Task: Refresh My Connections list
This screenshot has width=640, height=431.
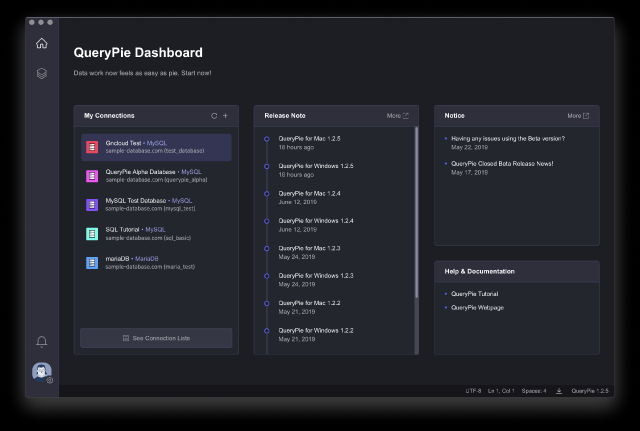Action: click(x=214, y=116)
